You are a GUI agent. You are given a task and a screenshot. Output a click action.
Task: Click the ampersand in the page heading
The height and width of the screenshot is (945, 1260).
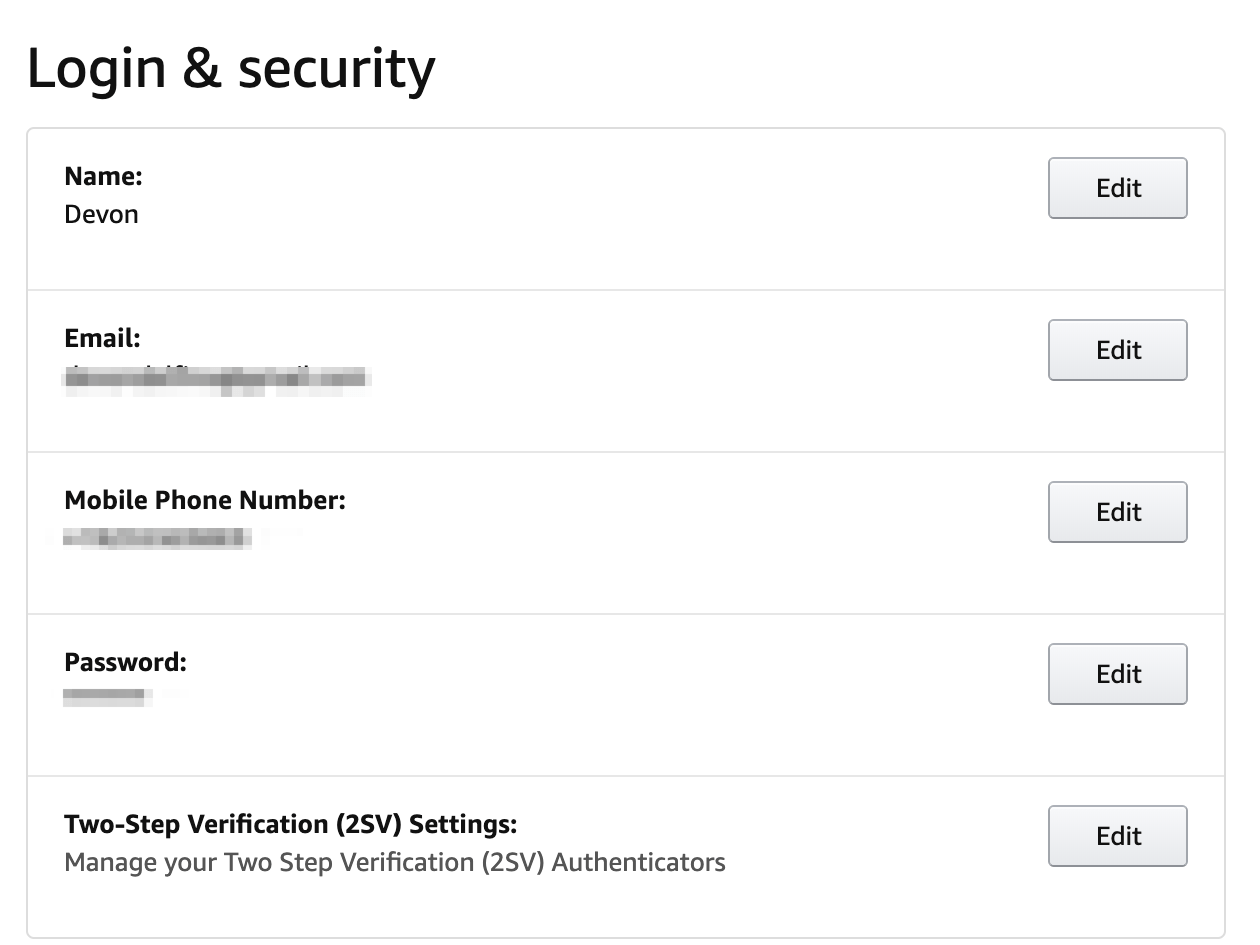[203, 70]
